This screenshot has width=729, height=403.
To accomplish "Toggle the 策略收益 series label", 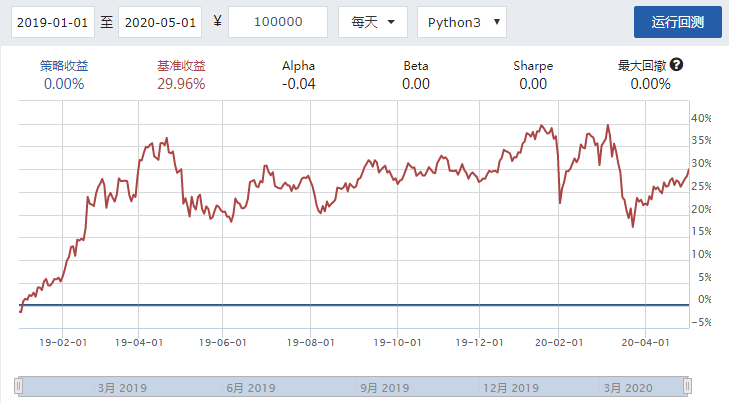I will tap(64, 66).
